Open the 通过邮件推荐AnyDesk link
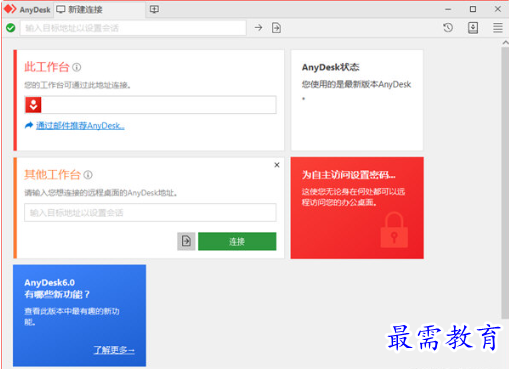 80,126
